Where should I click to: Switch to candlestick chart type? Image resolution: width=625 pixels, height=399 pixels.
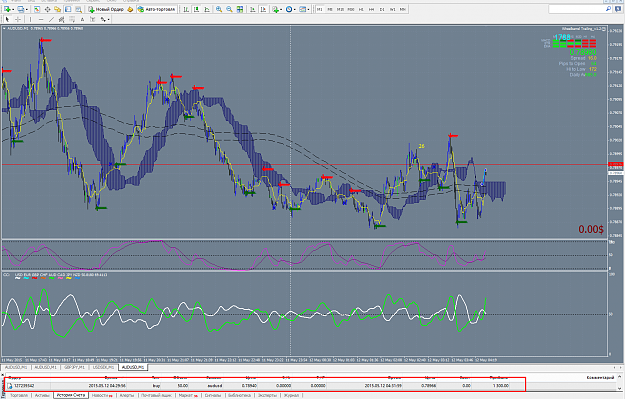point(197,9)
